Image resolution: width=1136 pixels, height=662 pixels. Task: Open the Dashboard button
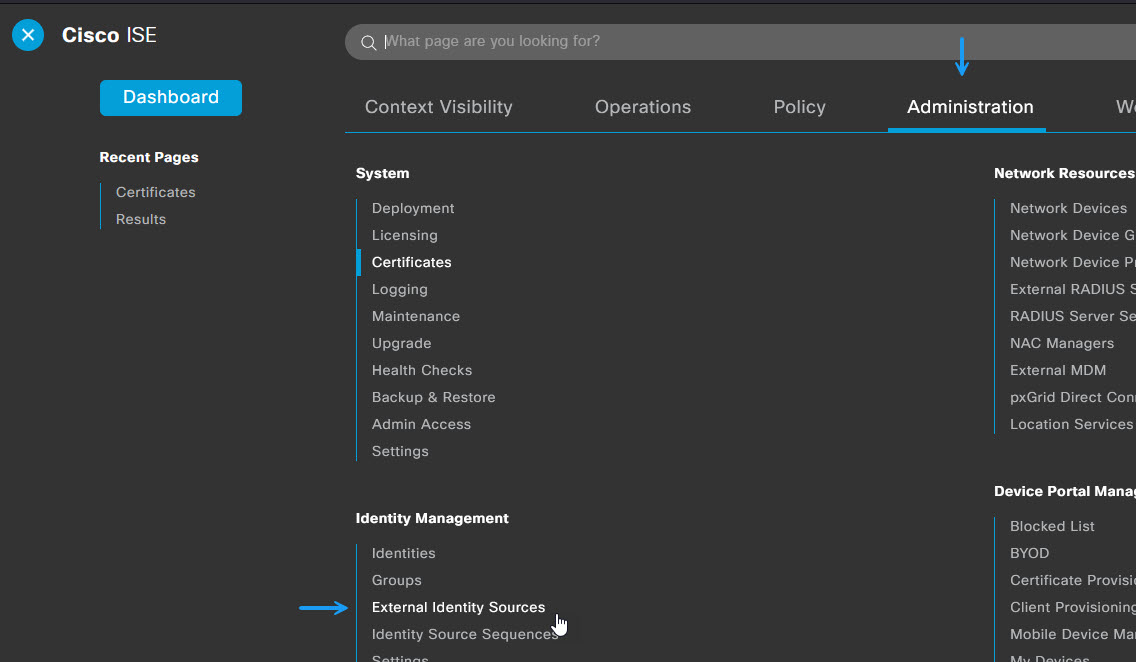coord(171,98)
